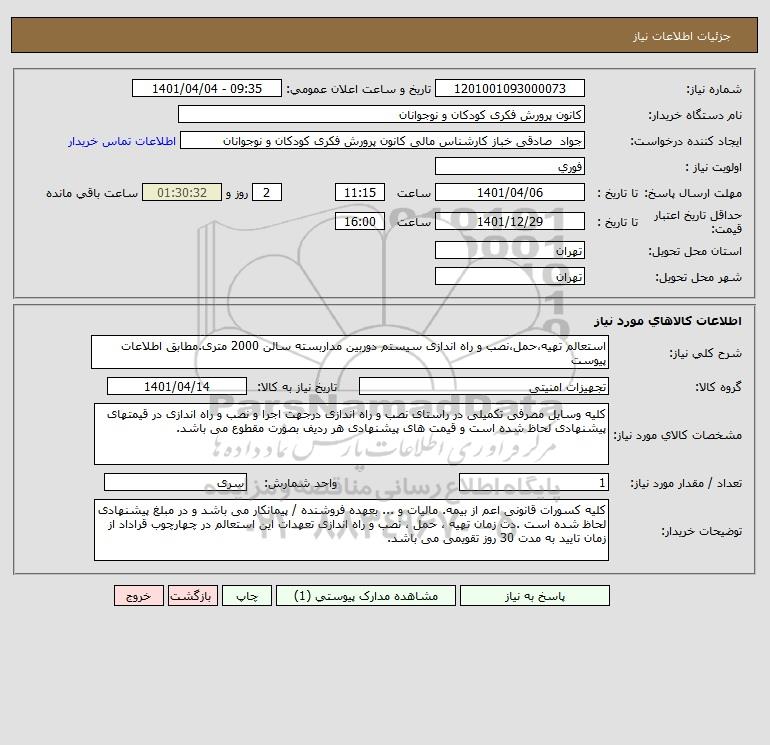Click the label اولویت نیاز
Viewport: 770px width, 745px height.
714,167
